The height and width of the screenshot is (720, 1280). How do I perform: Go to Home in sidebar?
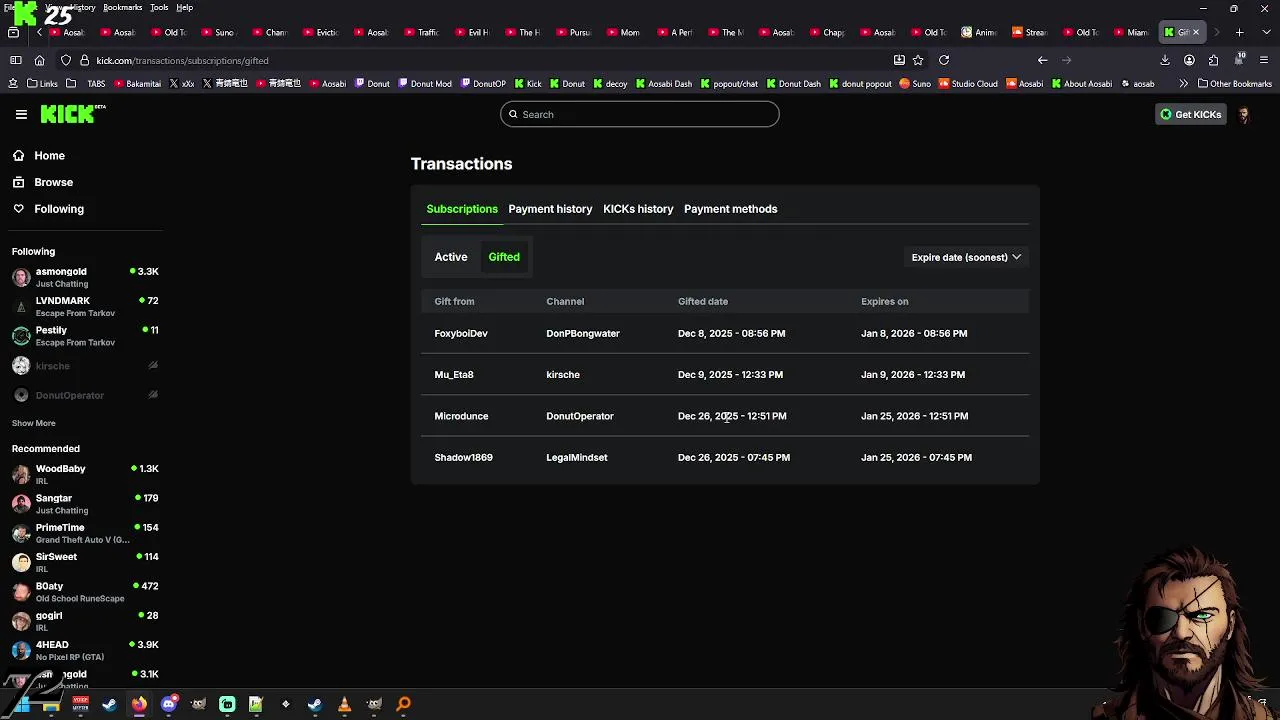(49, 156)
